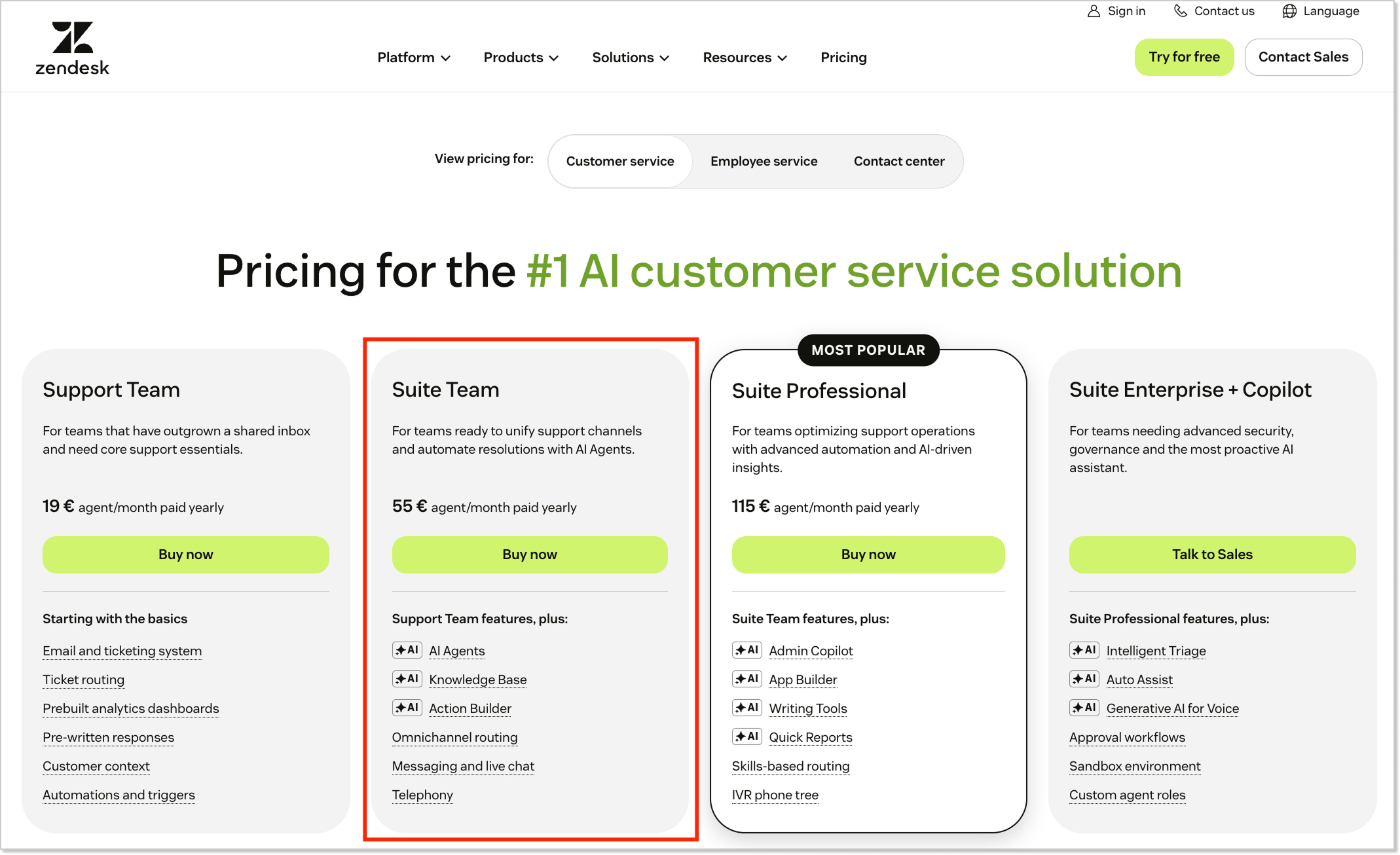Open the Pre-written responses link

pyautogui.click(x=108, y=737)
